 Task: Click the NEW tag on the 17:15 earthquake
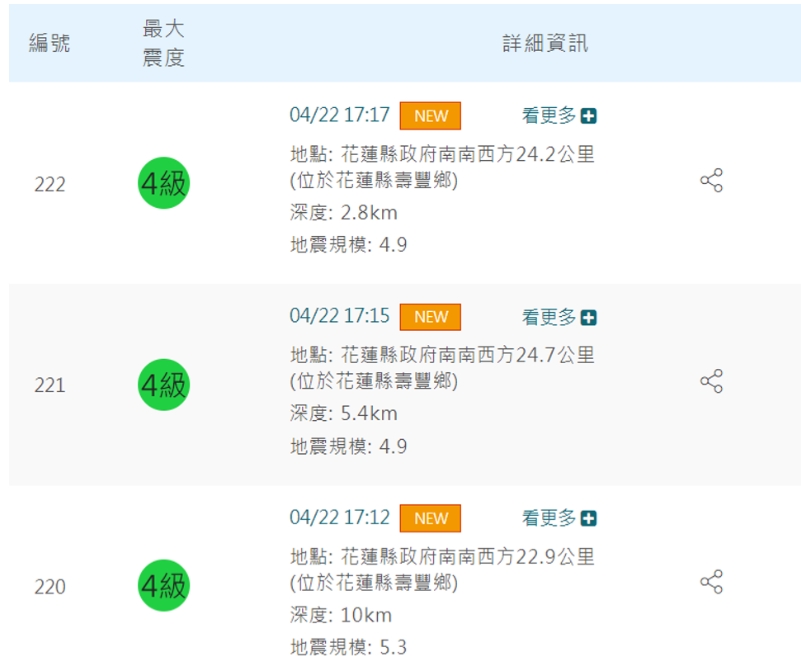click(x=431, y=317)
